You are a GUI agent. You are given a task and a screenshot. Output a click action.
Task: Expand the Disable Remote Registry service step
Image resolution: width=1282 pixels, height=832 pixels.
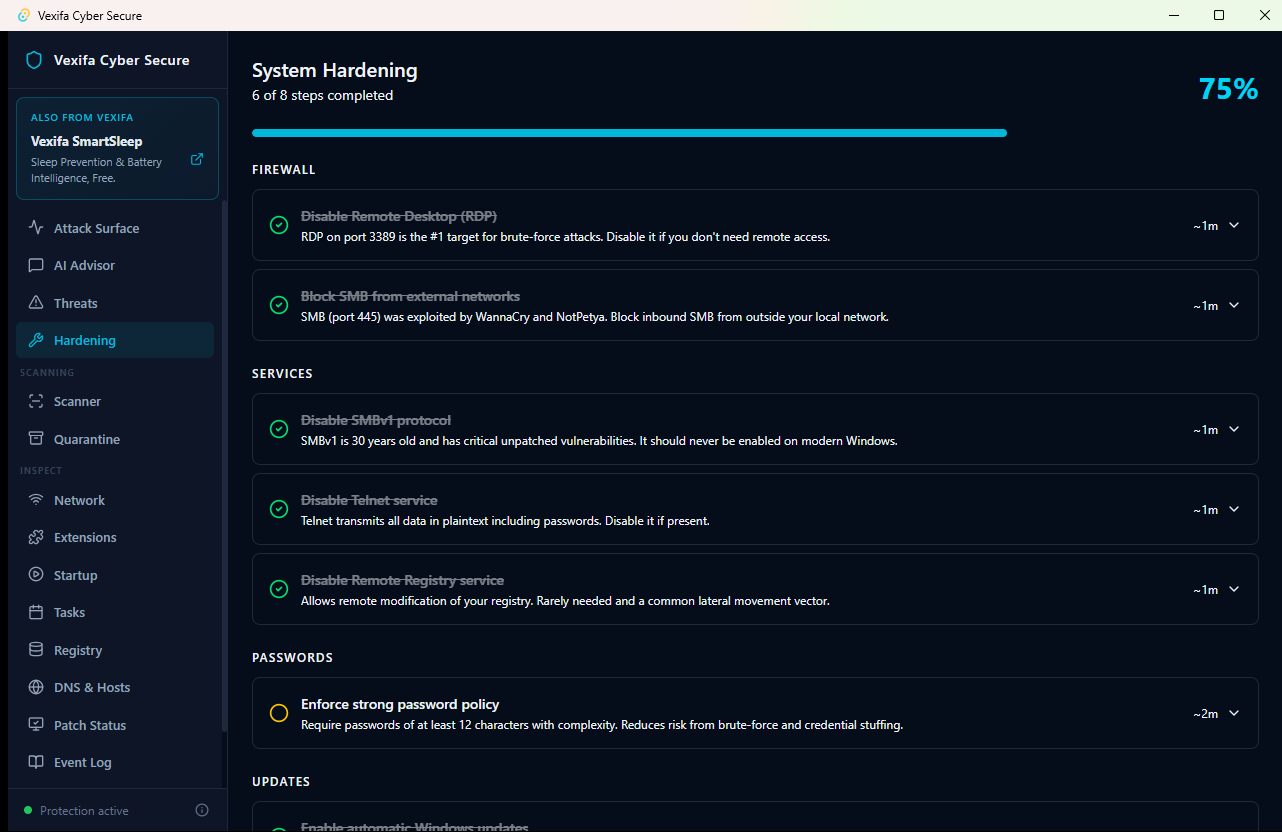1234,589
